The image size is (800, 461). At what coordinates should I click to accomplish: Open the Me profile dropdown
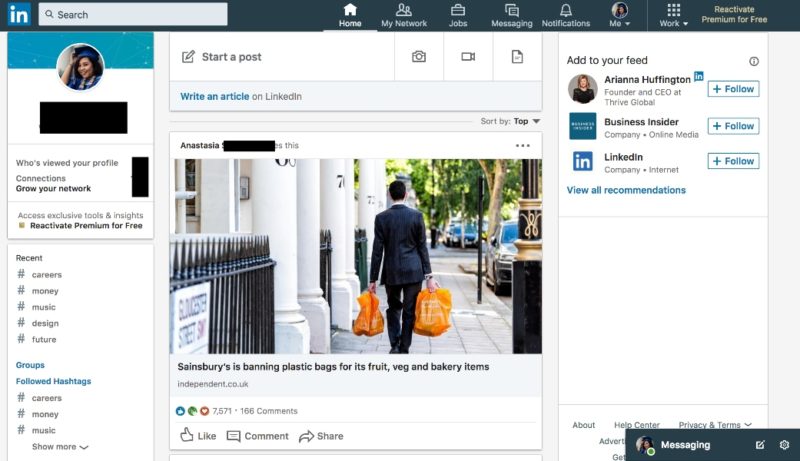point(619,15)
